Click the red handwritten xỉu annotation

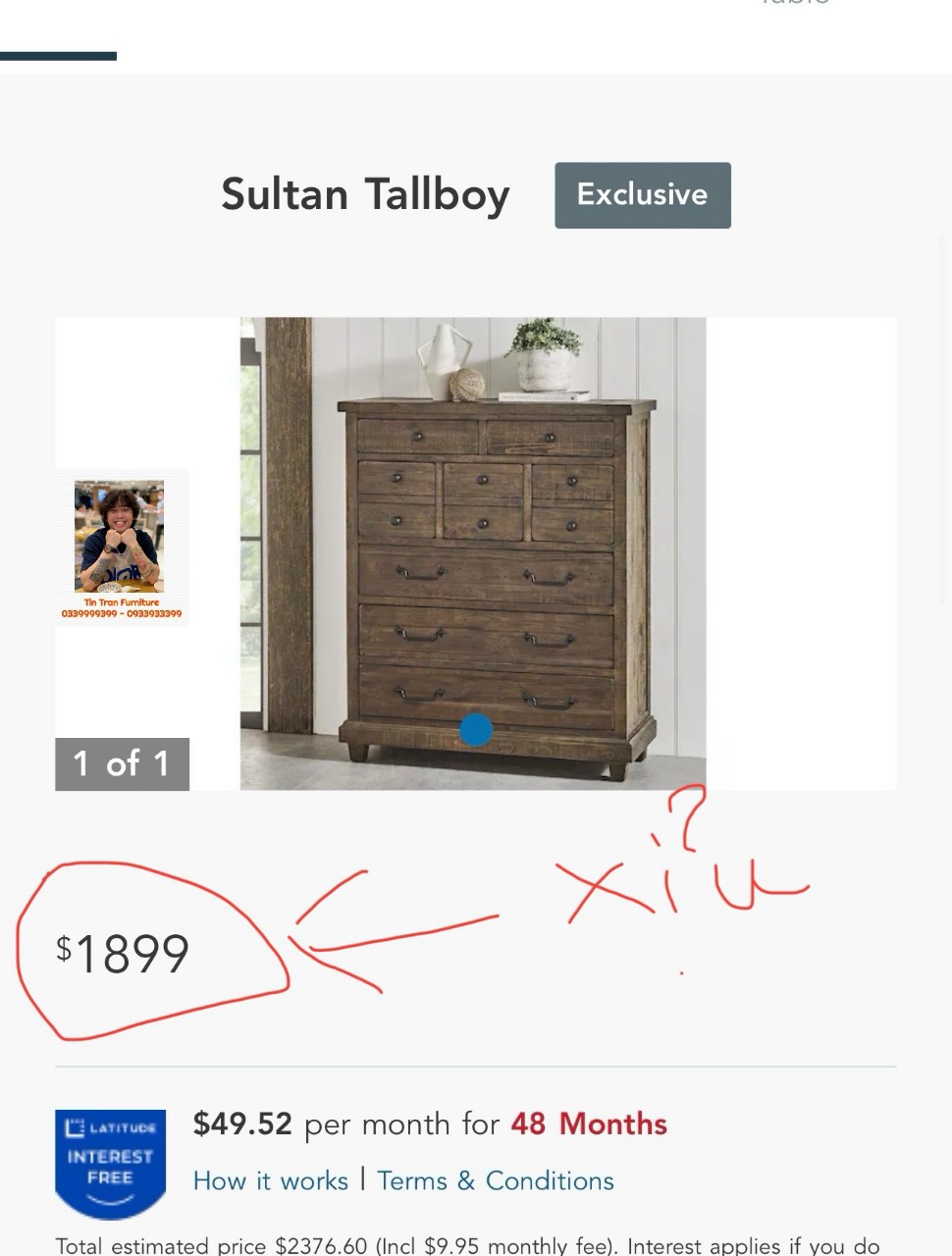point(682,863)
